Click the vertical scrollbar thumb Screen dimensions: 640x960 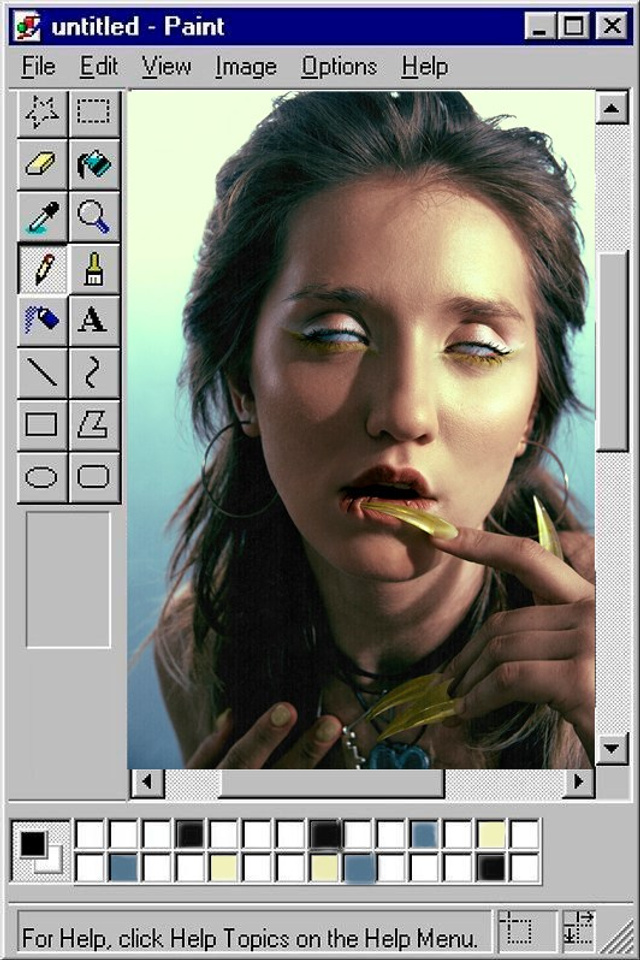coord(611,351)
